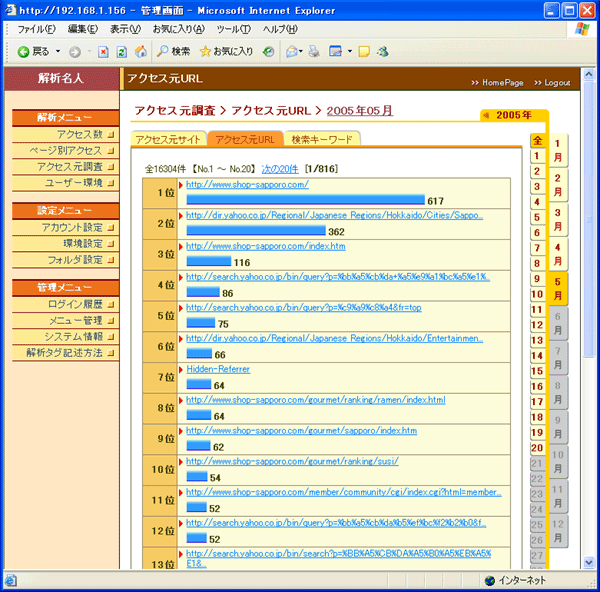Click the page icon in the status bar
This screenshot has width=600, height=592.
(x=10, y=581)
